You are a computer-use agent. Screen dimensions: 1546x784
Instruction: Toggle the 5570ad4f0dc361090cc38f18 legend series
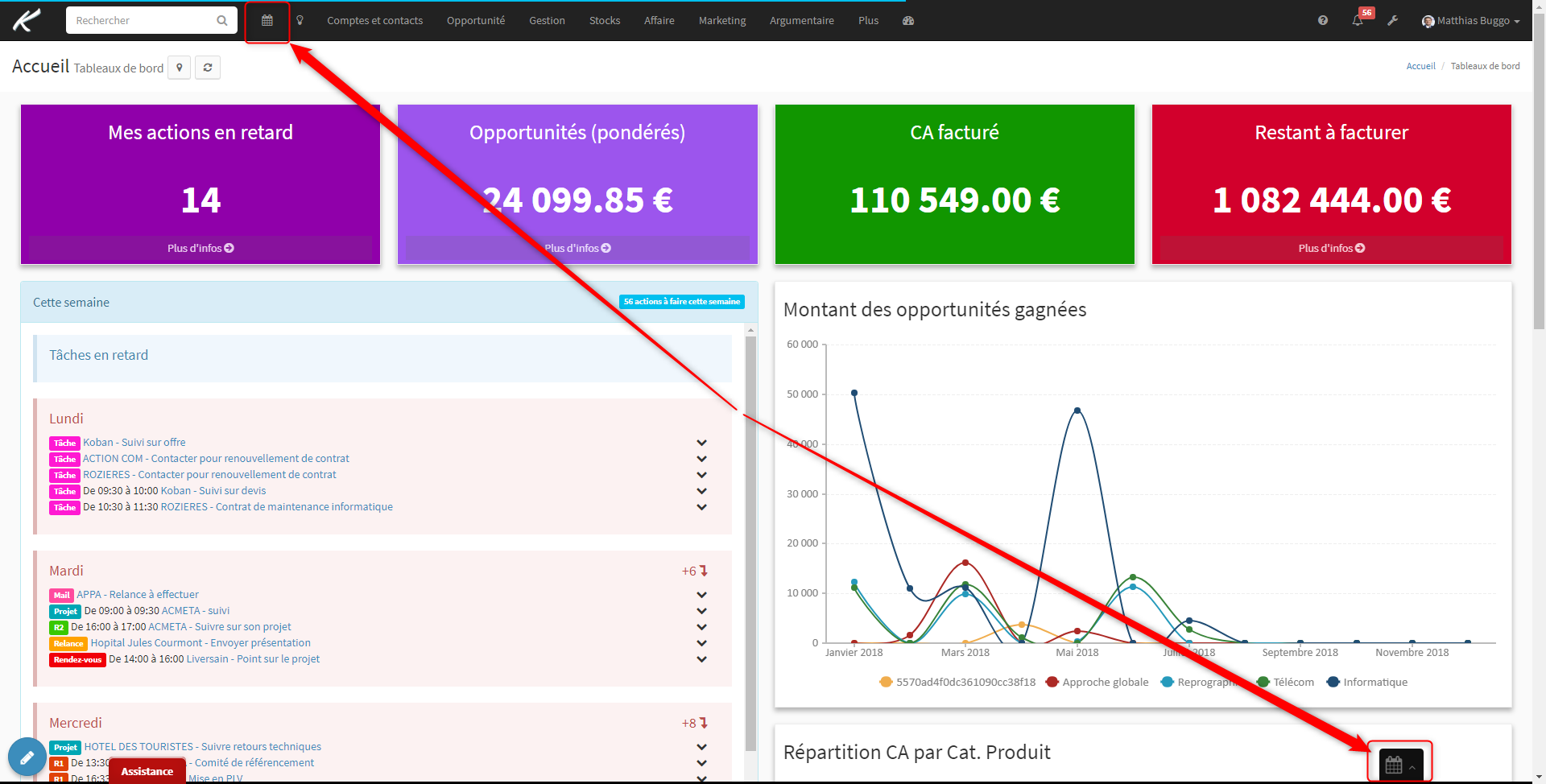pos(958,682)
